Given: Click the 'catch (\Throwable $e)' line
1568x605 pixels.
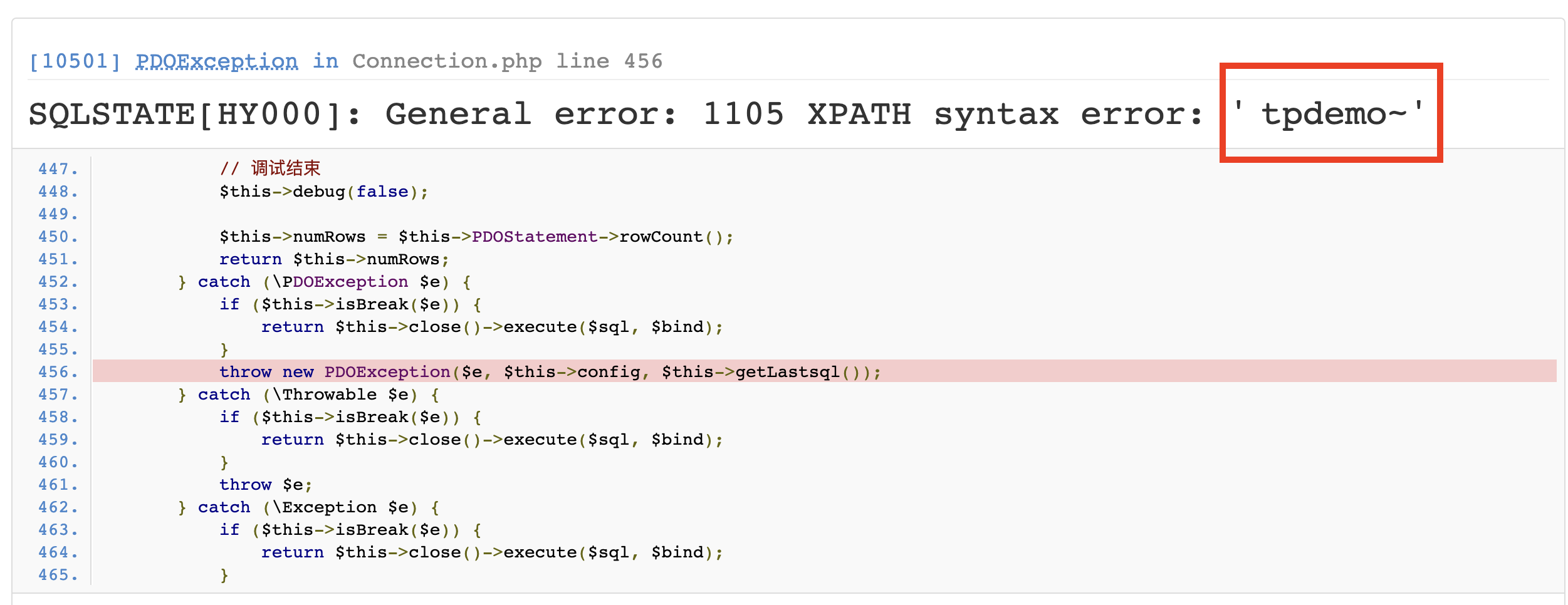Looking at the screenshot, I should (308, 395).
